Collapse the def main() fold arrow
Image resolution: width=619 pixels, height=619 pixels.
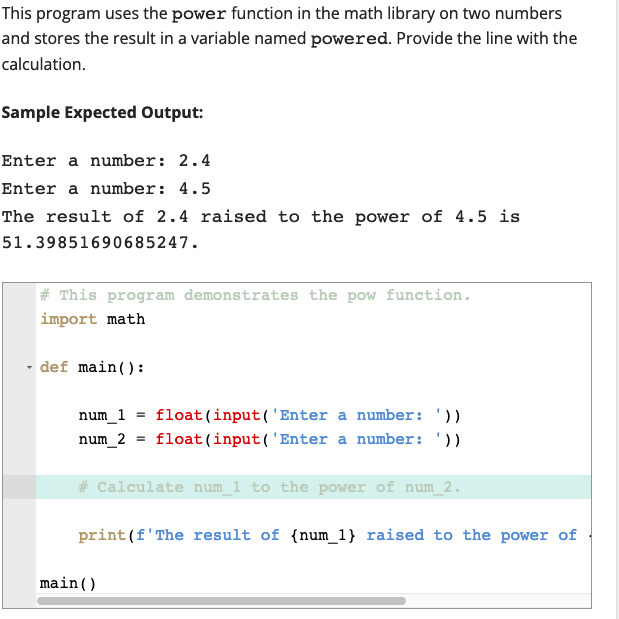pos(29,368)
